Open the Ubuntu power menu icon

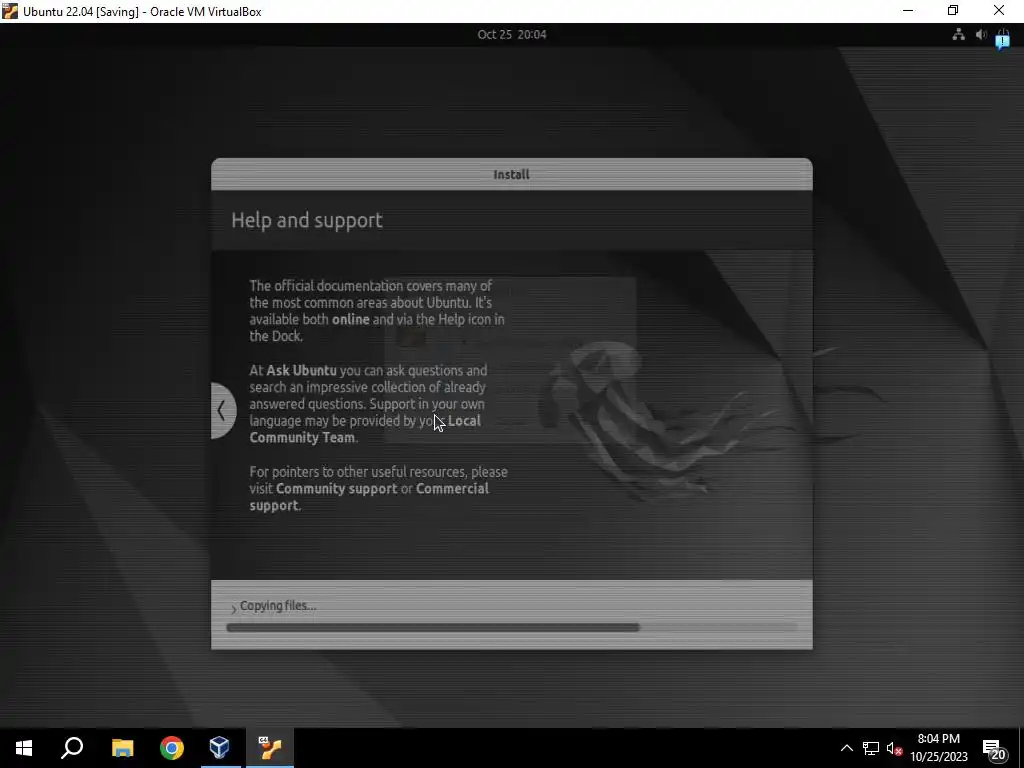click(1003, 37)
